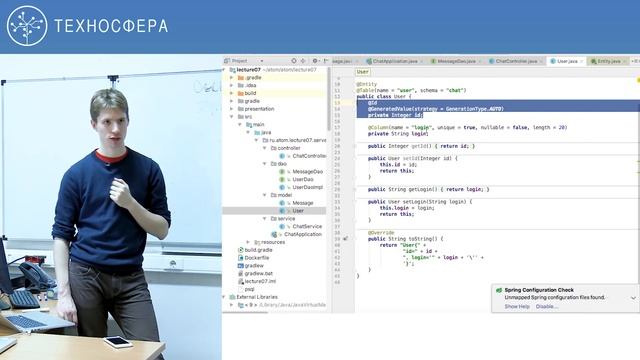Open lecture07.iml file
The width and height of the screenshot is (640, 360).
(260, 281)
